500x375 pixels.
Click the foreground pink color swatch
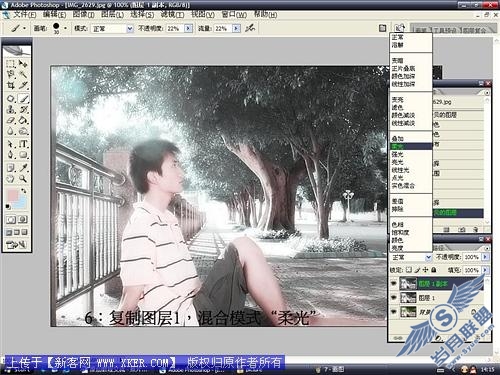pyautogui.click(x=13, y=195)
